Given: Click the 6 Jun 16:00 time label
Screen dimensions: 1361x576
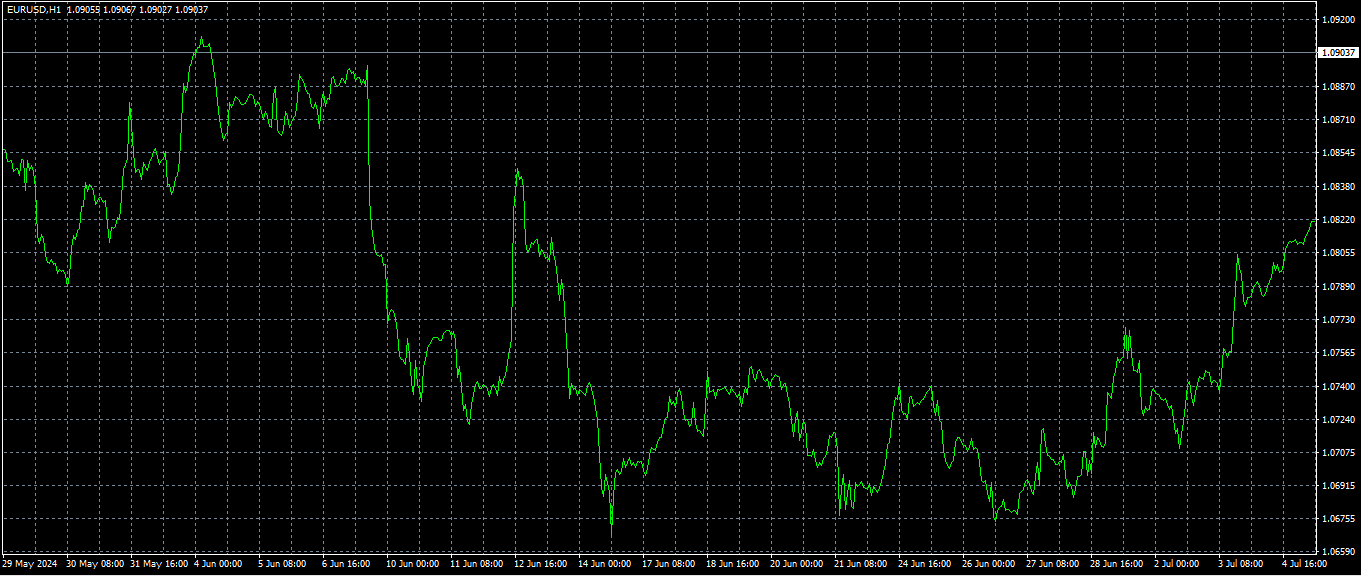Looking at the screenshot, I should 346,564.
